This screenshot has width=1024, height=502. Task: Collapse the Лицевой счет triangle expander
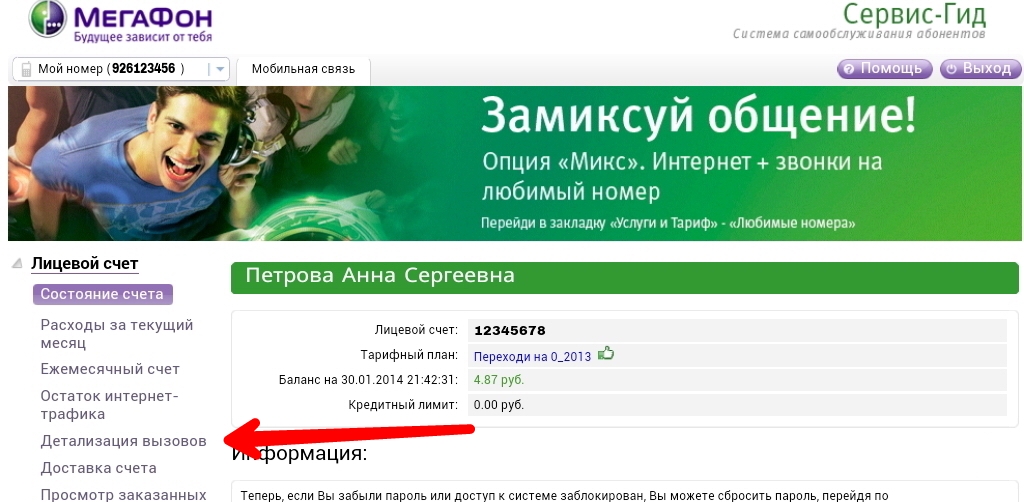pos(17,264)
